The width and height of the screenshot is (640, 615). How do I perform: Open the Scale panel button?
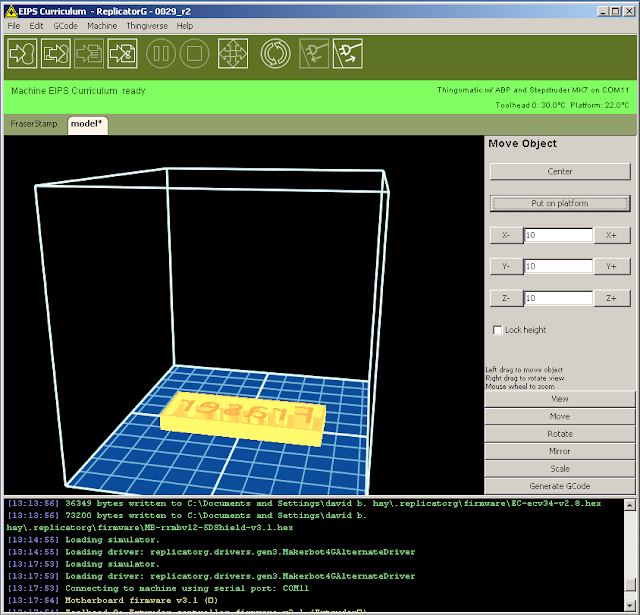pyautogui.click(x=560, y=468)
